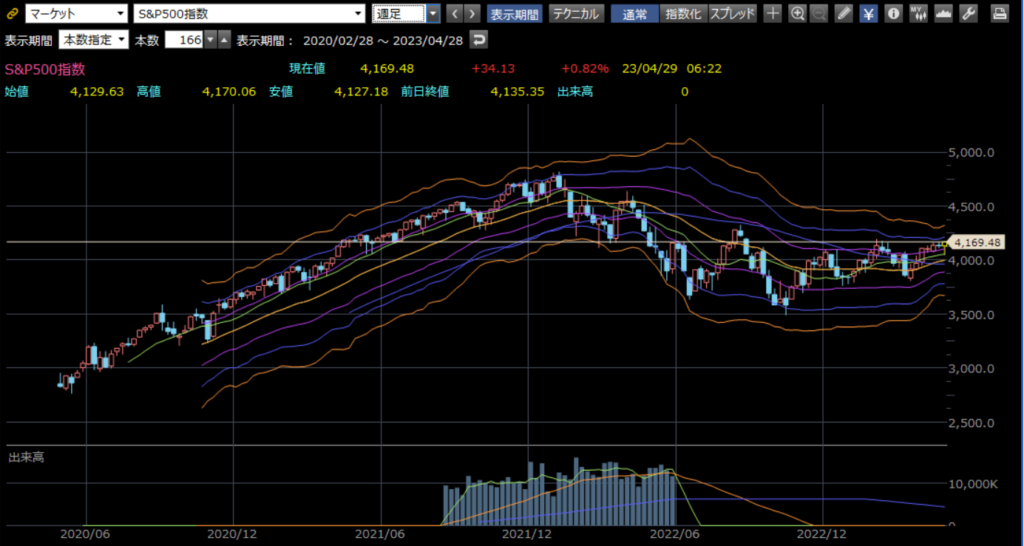Switch to スプレッド chart mode
The width and height of the screenshot is (1024, 546).
pos(732,14)
